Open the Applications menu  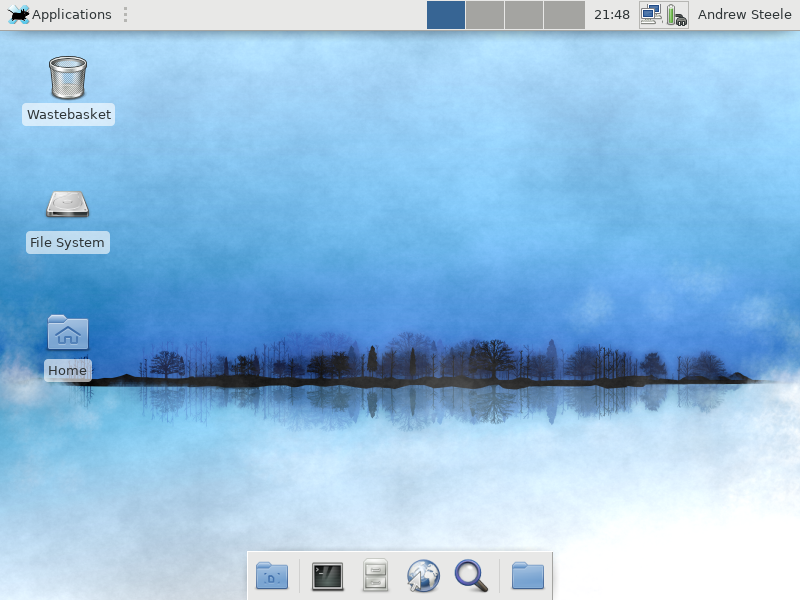tap(60, 15)
